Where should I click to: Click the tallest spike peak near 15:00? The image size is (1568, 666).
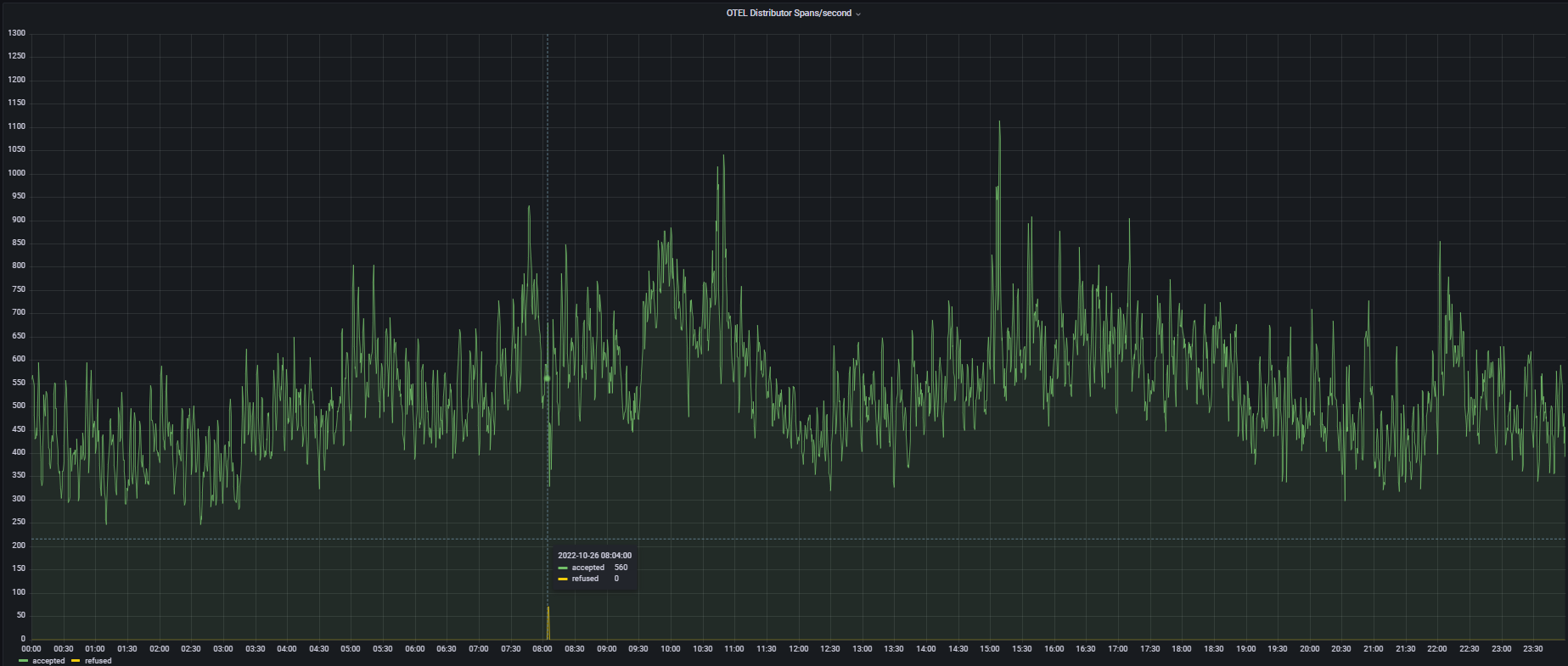[999, 122]
